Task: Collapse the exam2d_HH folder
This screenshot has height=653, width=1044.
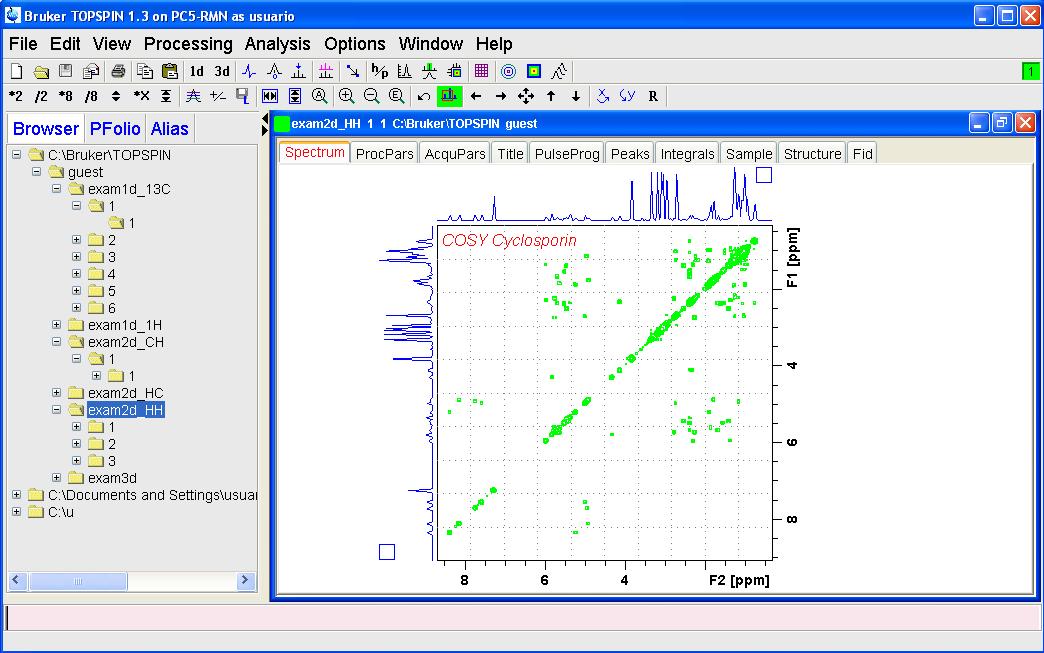Action: [57, 410]
